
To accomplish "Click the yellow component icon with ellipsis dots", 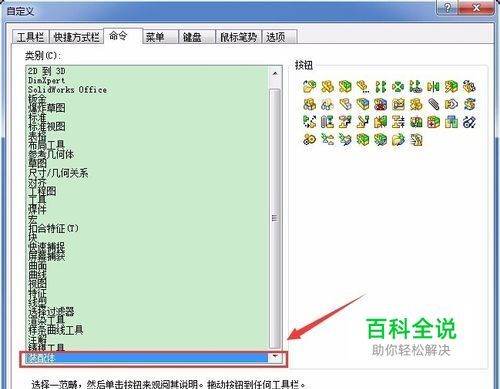I will point(363,86).
